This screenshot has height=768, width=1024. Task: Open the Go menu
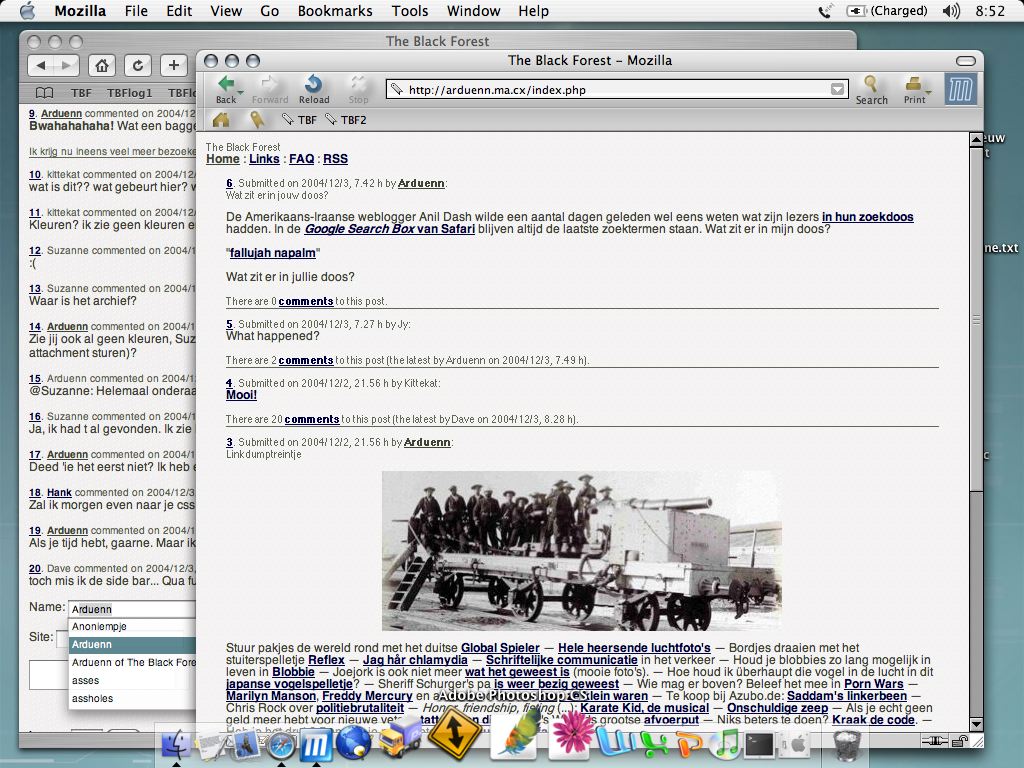click(x=270, y=10)
